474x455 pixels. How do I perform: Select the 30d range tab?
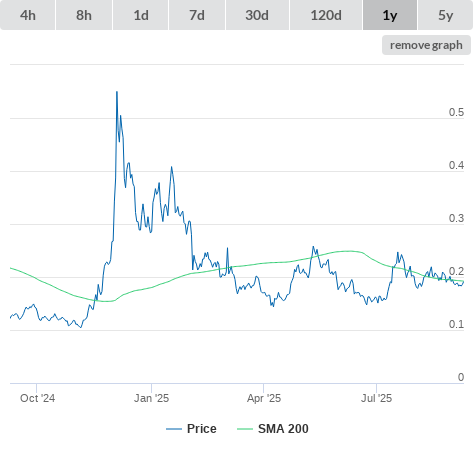coord(257,15)
